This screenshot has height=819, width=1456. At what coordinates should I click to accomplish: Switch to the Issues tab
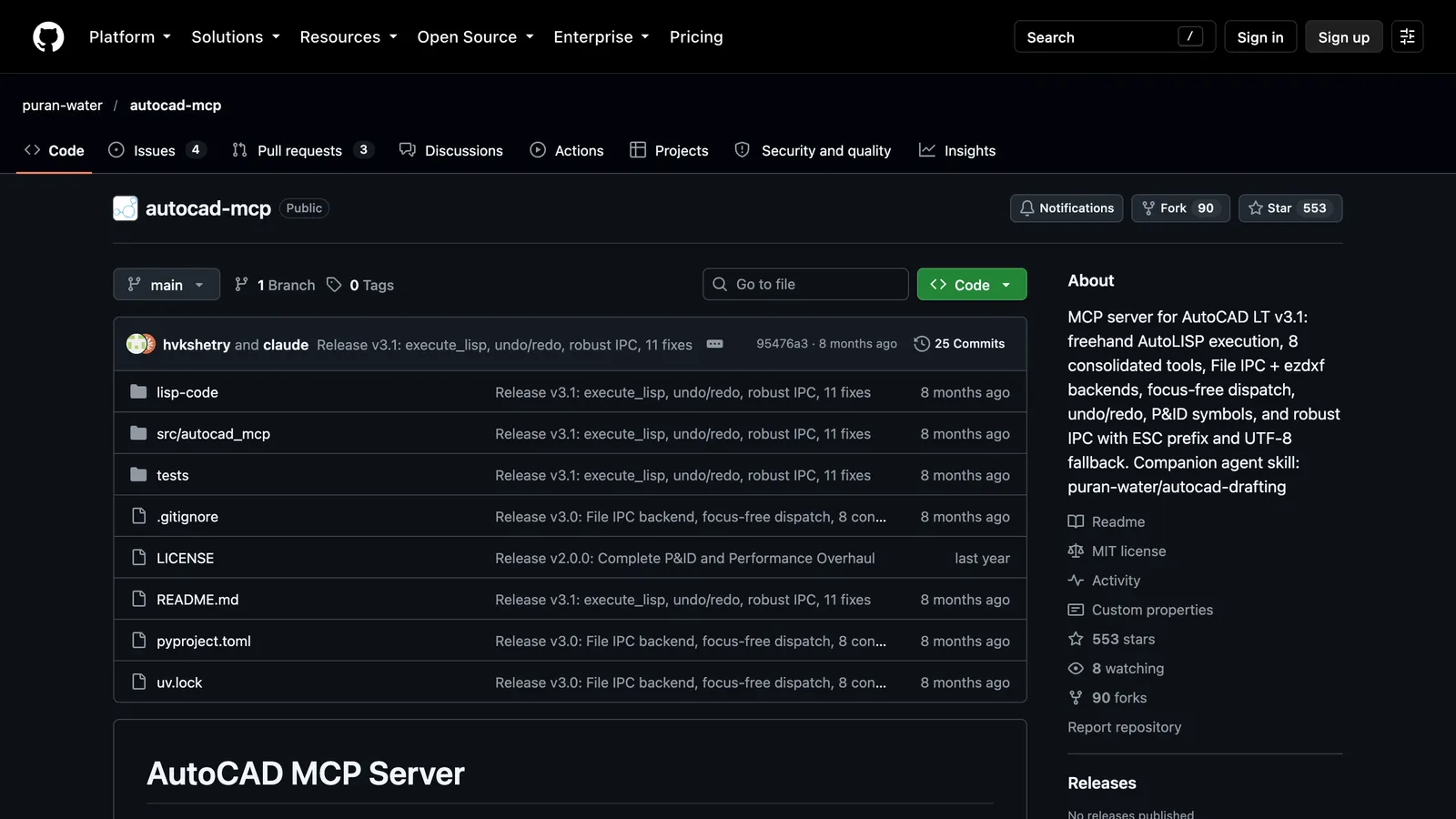pyautogui.click(x=157, y=150)
